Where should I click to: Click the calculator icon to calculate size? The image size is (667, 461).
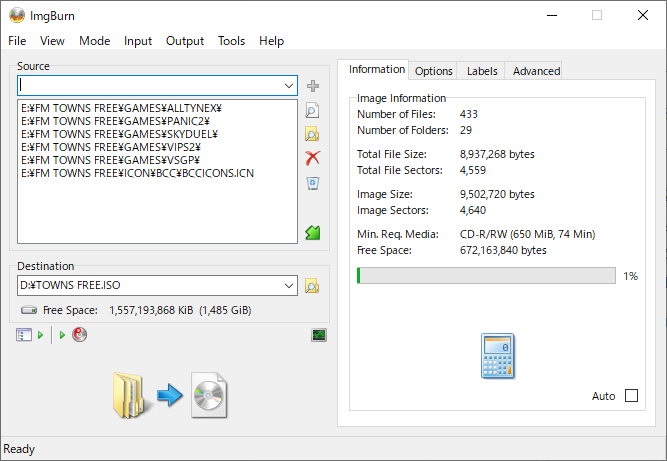[x=498, y=356]
